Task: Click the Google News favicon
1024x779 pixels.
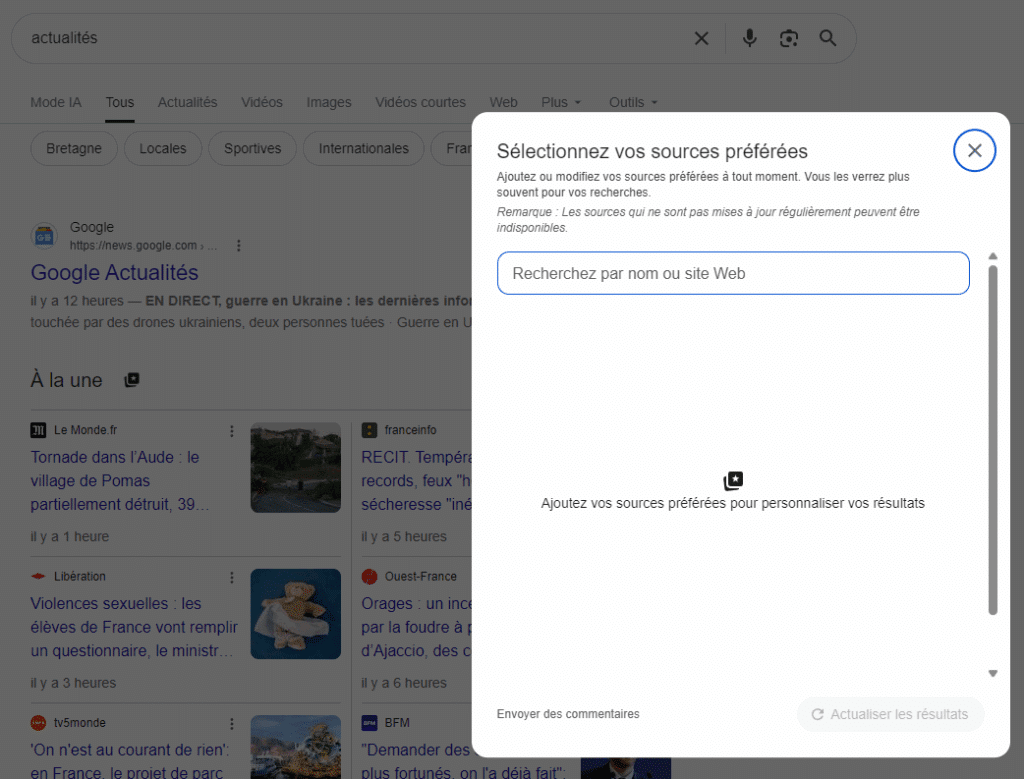Action: (x=44, y=236)
